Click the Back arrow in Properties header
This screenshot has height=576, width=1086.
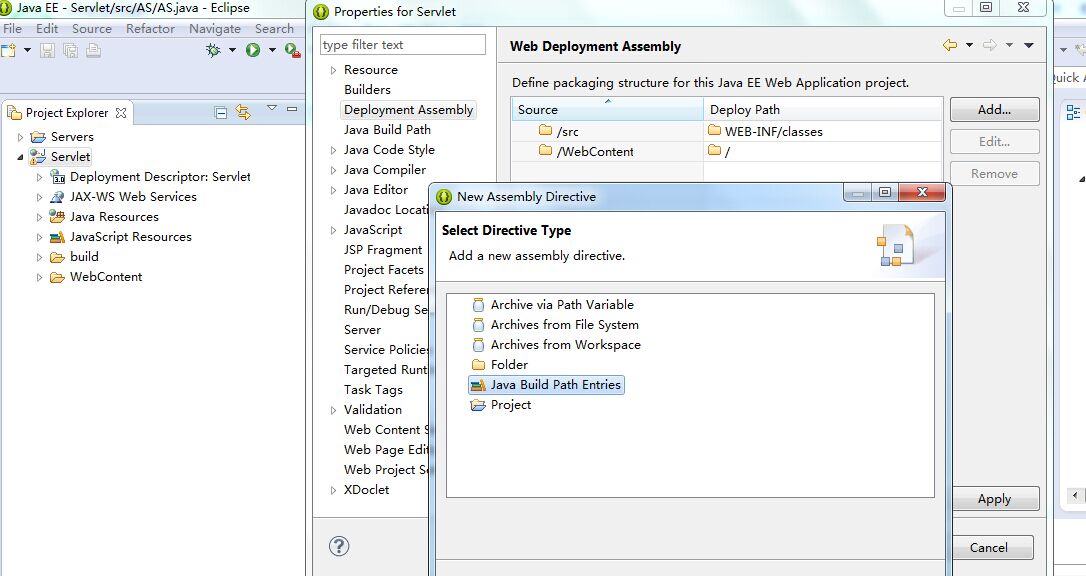coord(950,45)
